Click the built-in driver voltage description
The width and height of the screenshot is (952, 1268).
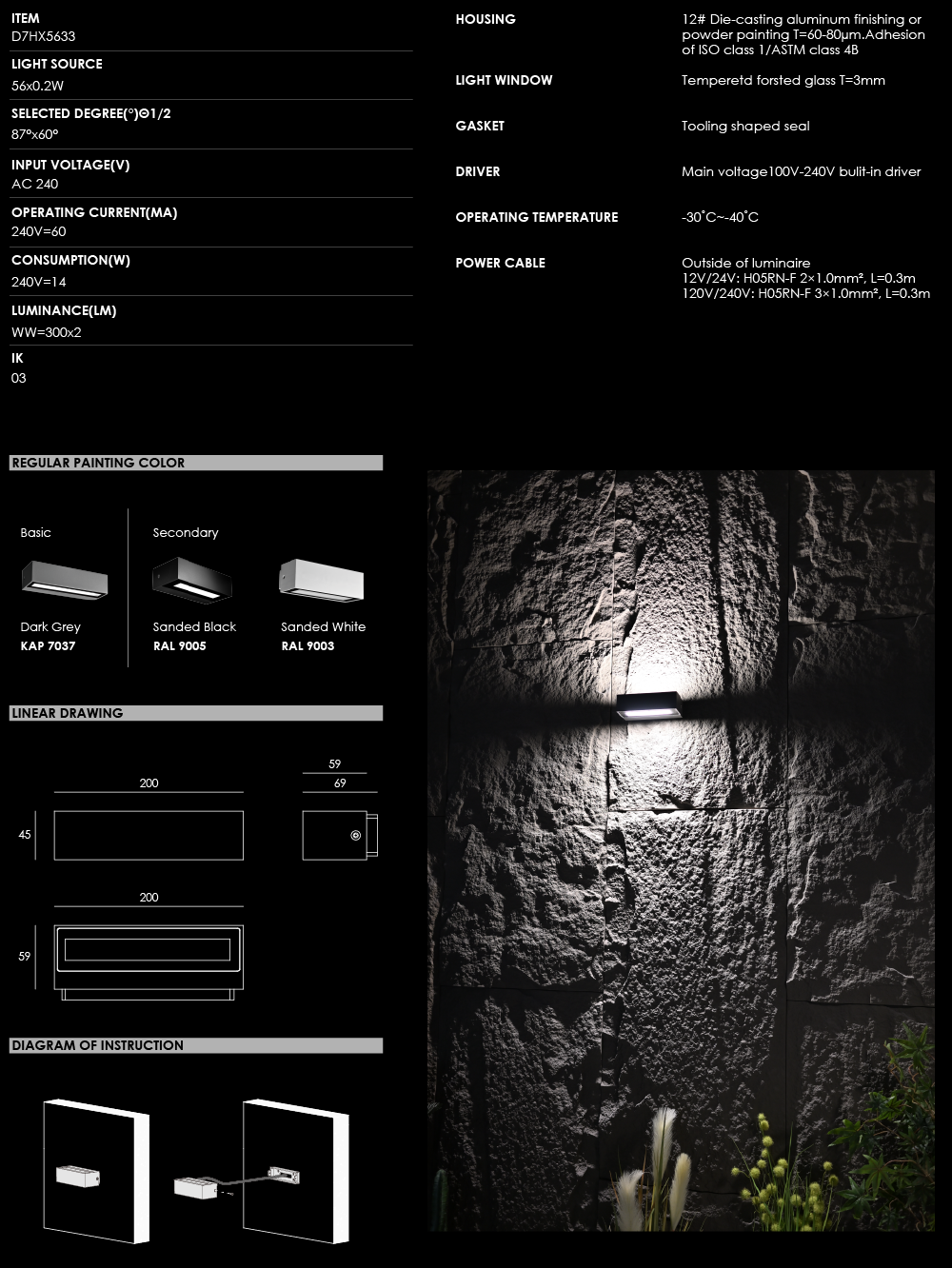[802, 171]
